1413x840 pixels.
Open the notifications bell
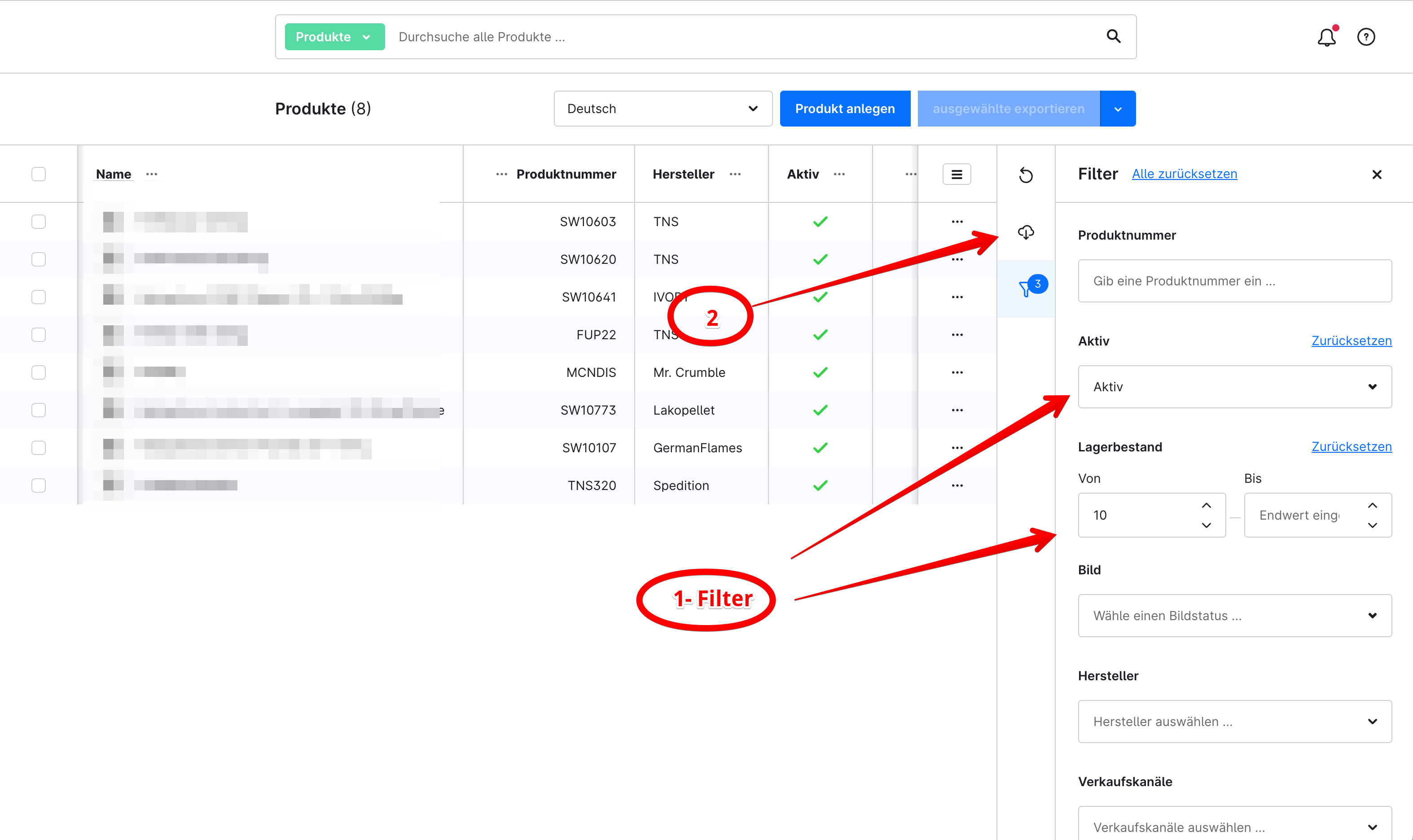(1327, 37)
